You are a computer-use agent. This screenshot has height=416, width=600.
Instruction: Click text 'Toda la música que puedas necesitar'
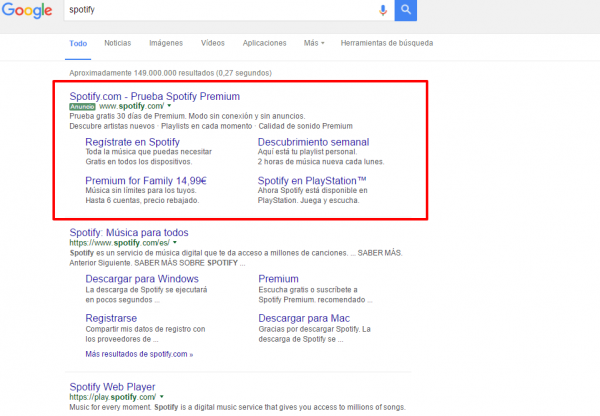pos(148,152)
